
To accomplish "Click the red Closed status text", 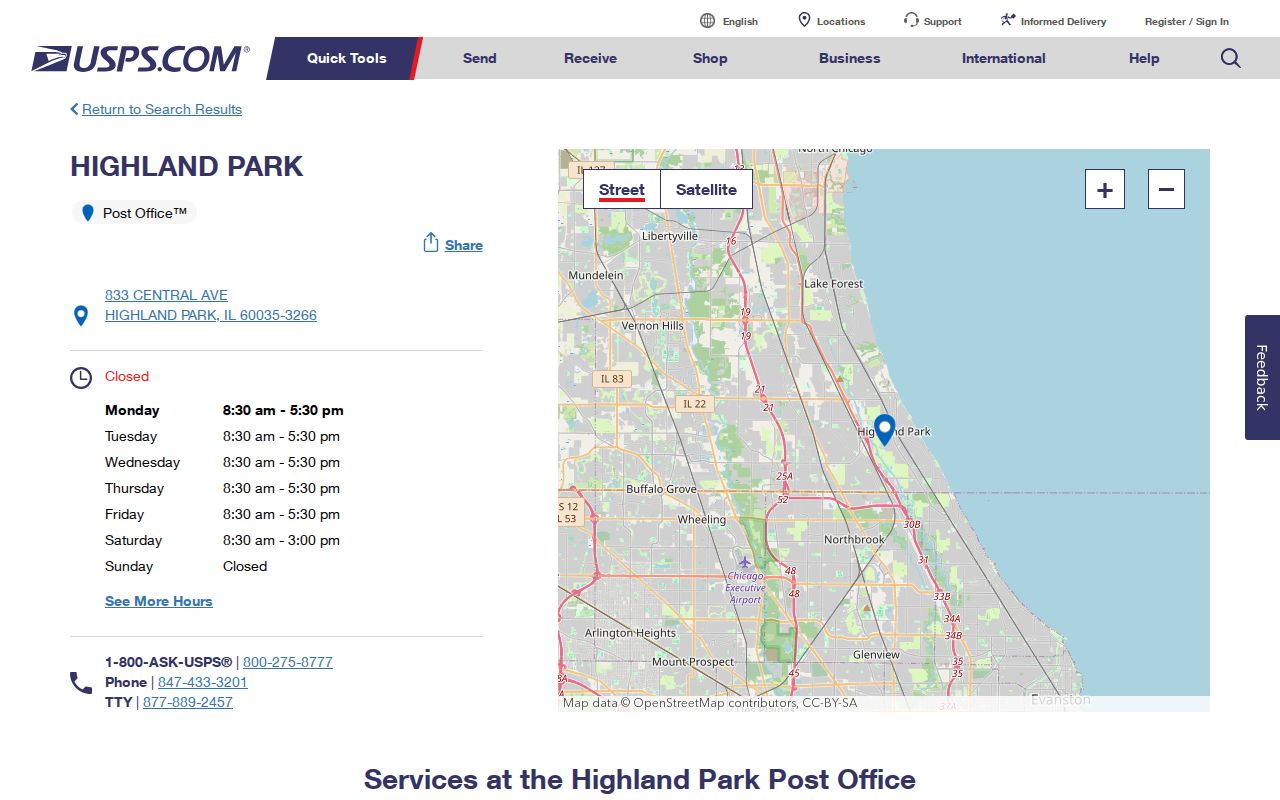I will point(127,376).
